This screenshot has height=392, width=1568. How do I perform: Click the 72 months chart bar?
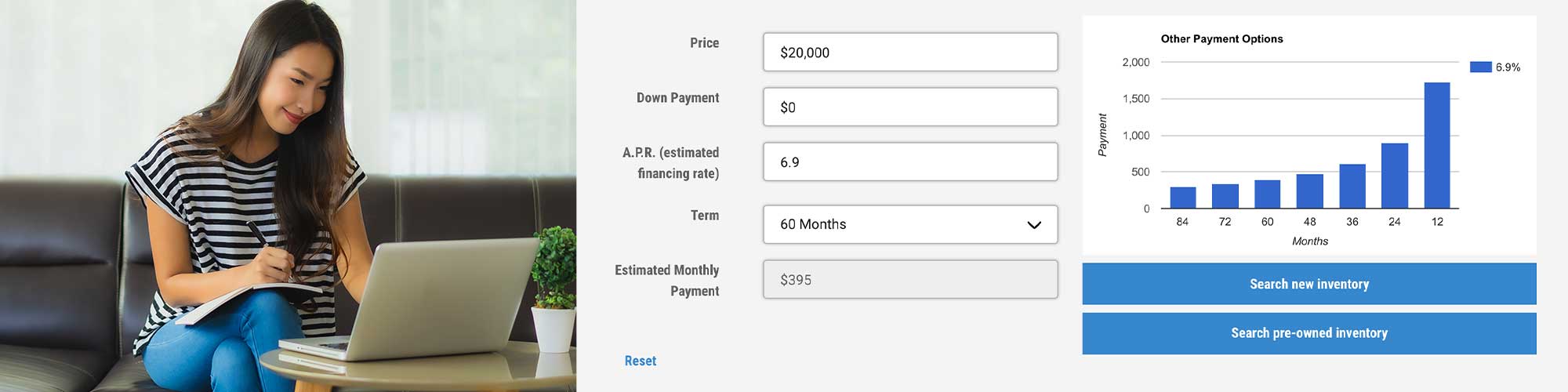(x=1225, y=196)
